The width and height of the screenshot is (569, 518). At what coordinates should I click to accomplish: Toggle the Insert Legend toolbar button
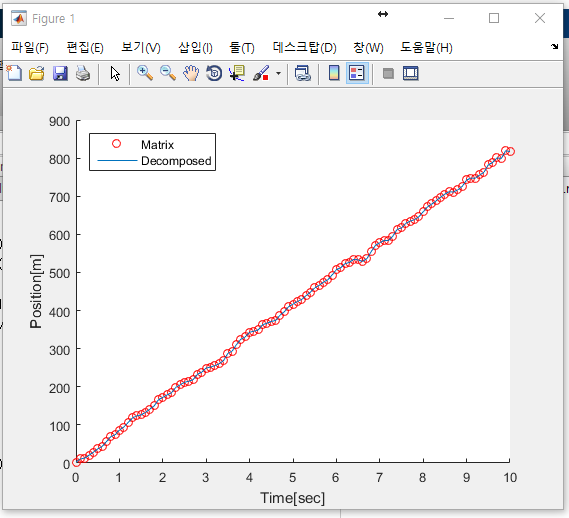[x=357, y=73]
